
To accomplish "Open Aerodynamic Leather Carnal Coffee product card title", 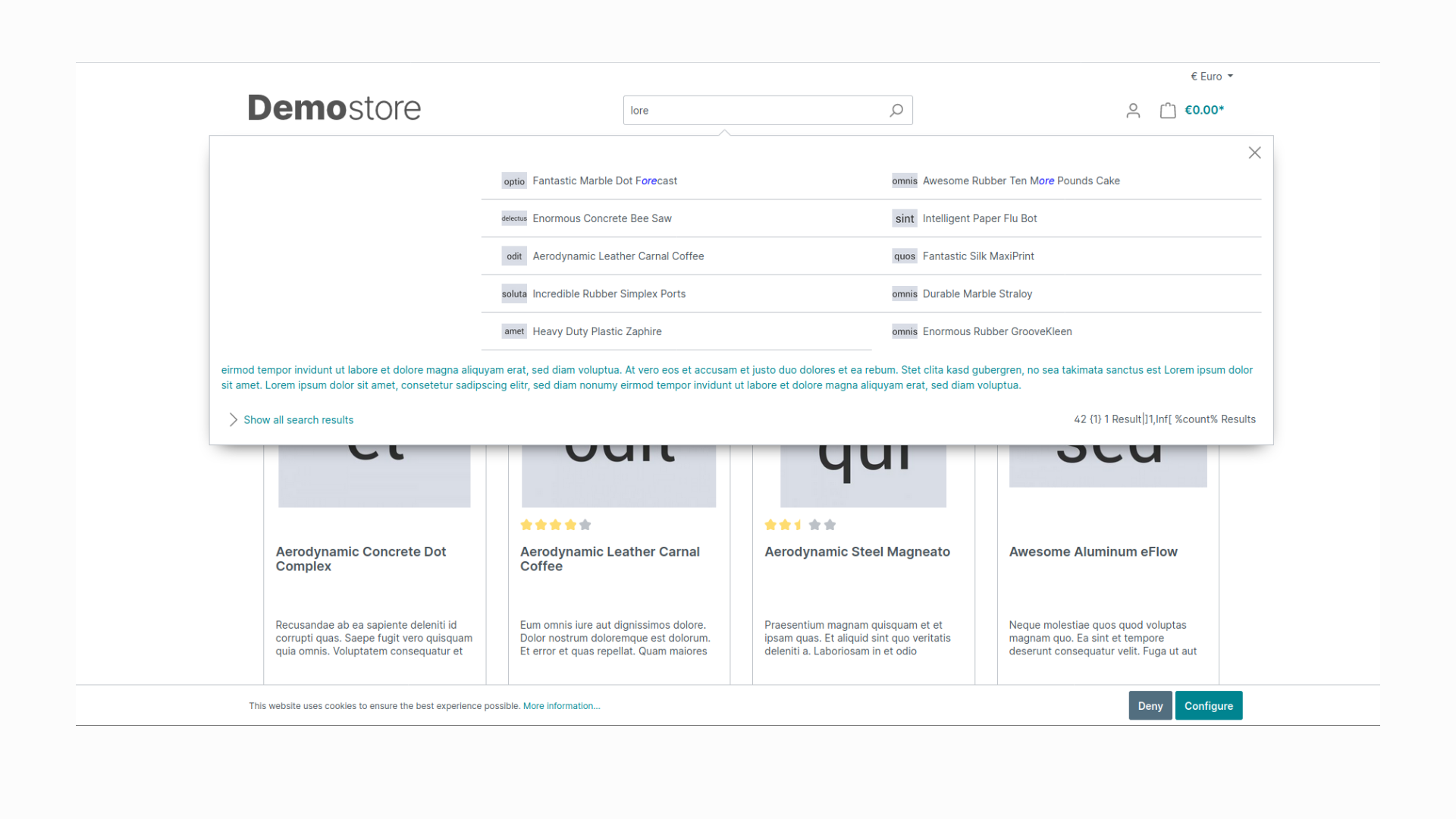I will click(x=610, y=559).
